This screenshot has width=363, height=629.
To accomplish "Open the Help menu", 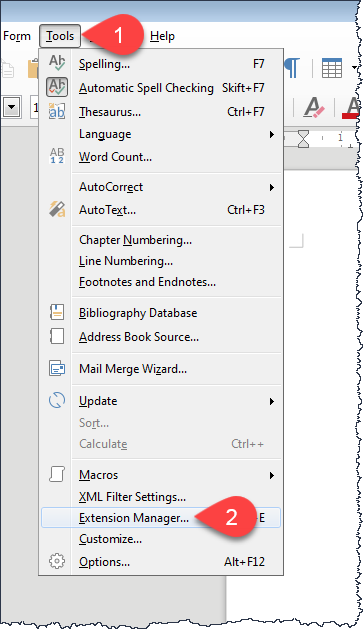I will click(x=162, y=36).
